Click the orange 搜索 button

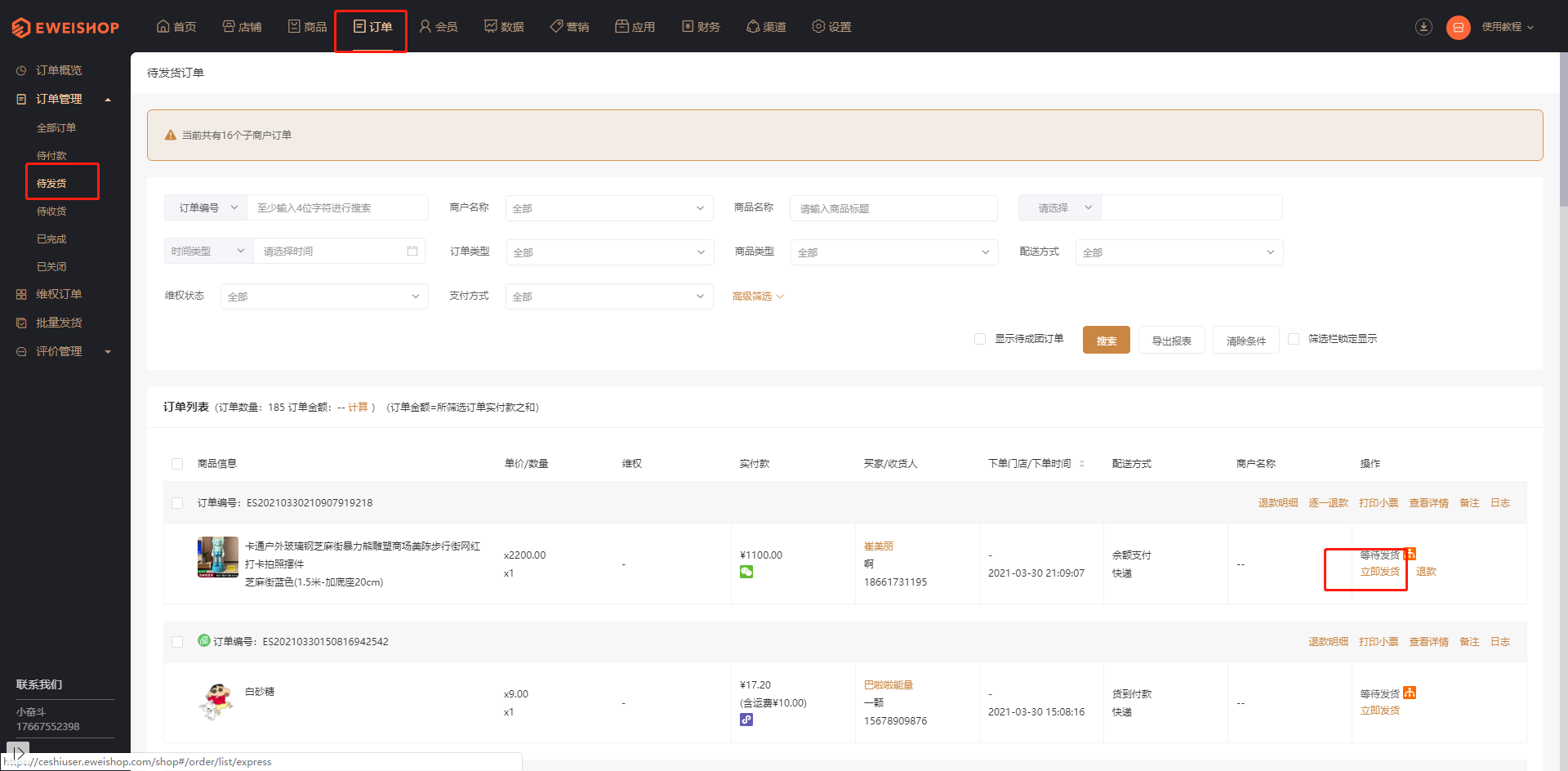(1107, 340)
